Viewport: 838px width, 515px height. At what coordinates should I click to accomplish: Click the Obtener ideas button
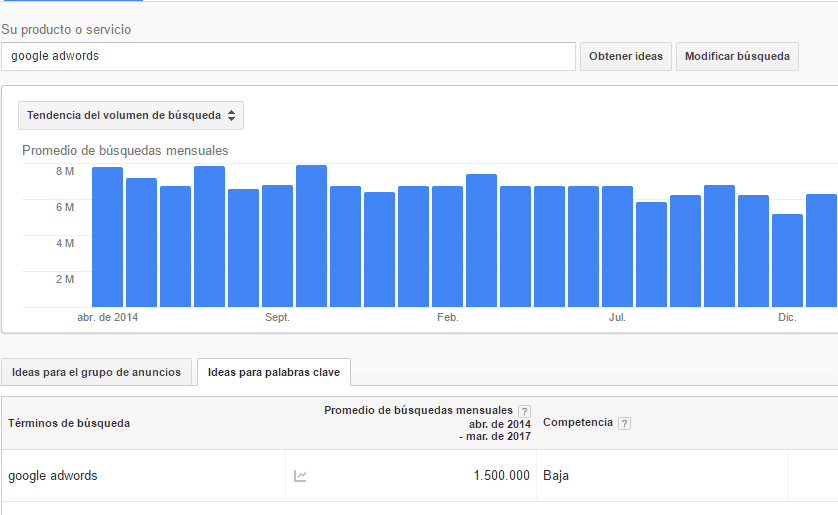[x=626, y=57]
